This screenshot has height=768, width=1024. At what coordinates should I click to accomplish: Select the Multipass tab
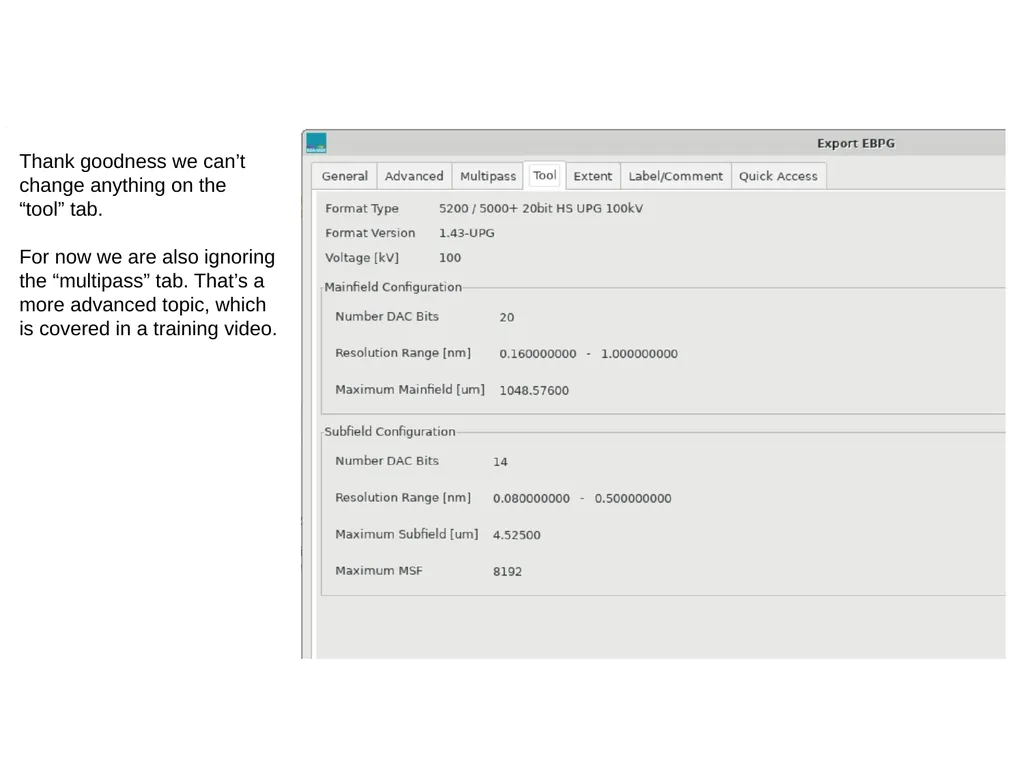point(488,176)
